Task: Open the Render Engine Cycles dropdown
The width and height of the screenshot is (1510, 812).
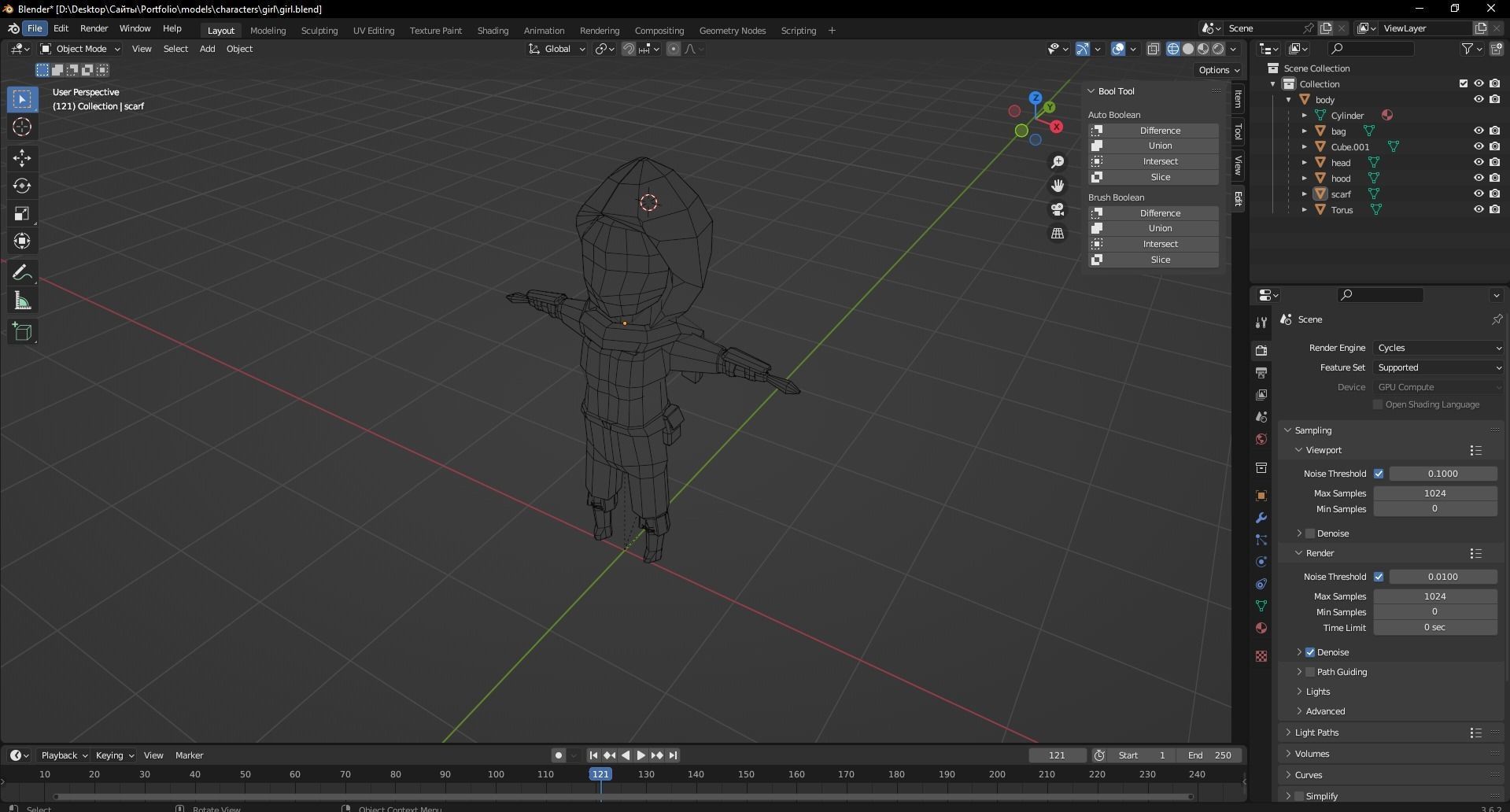Action: click(x=1439, y=348)
